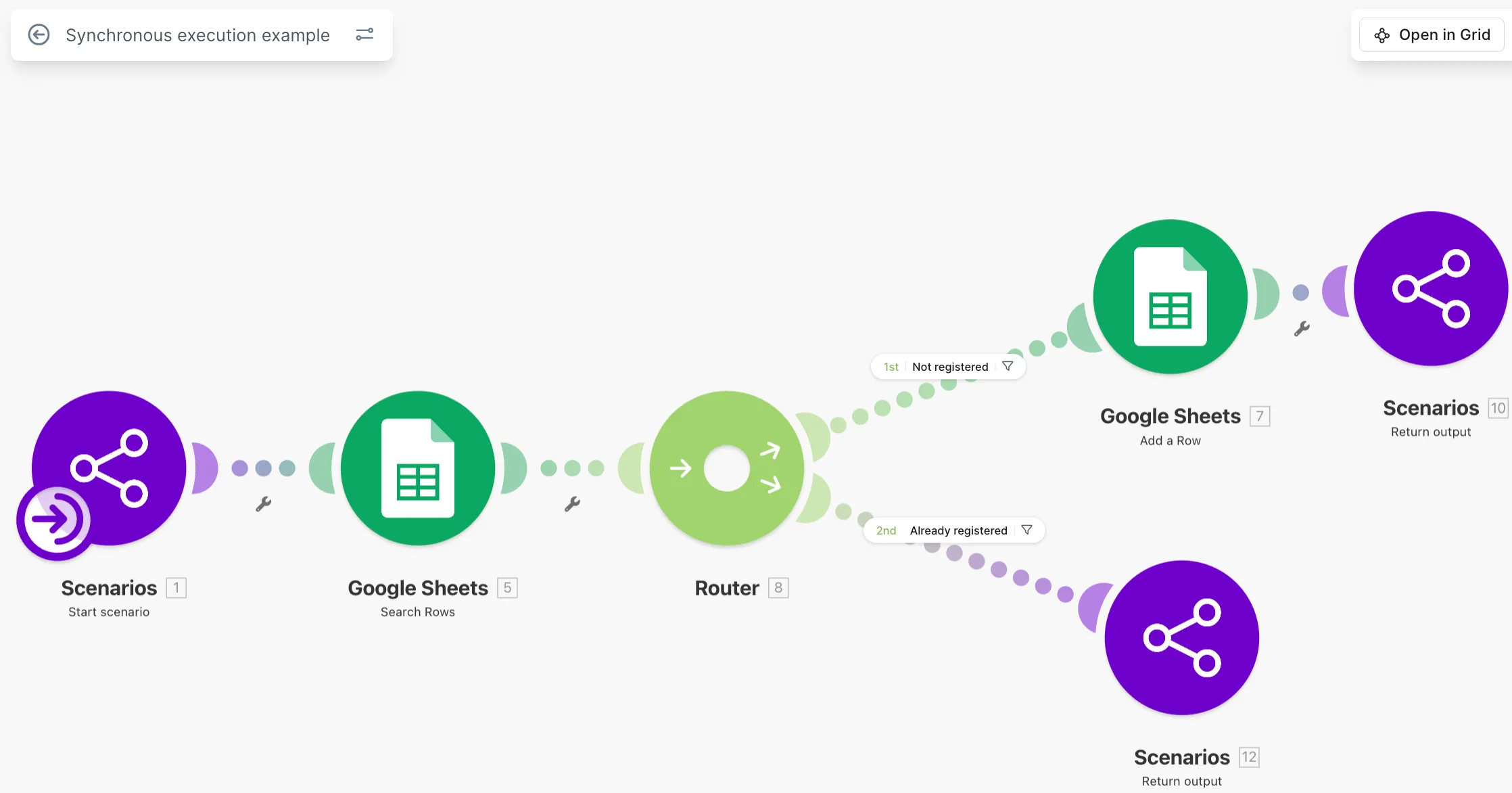Select the green Router module
The image size is (1512, 793).
(727, 468)
